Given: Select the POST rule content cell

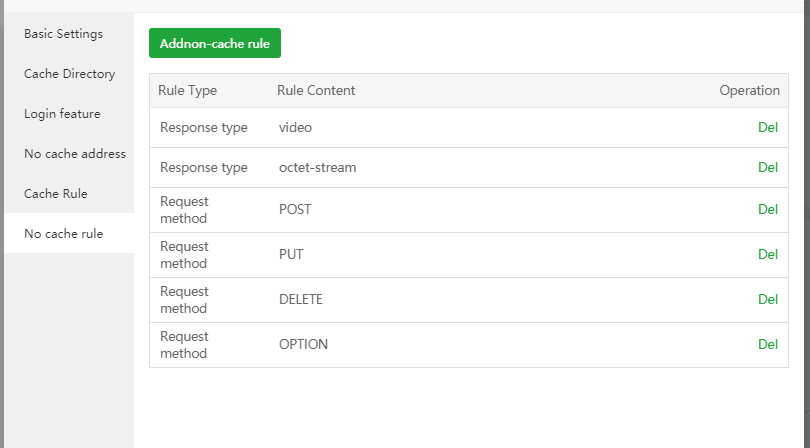Looking at the screenshot, I should pos(295,210).
